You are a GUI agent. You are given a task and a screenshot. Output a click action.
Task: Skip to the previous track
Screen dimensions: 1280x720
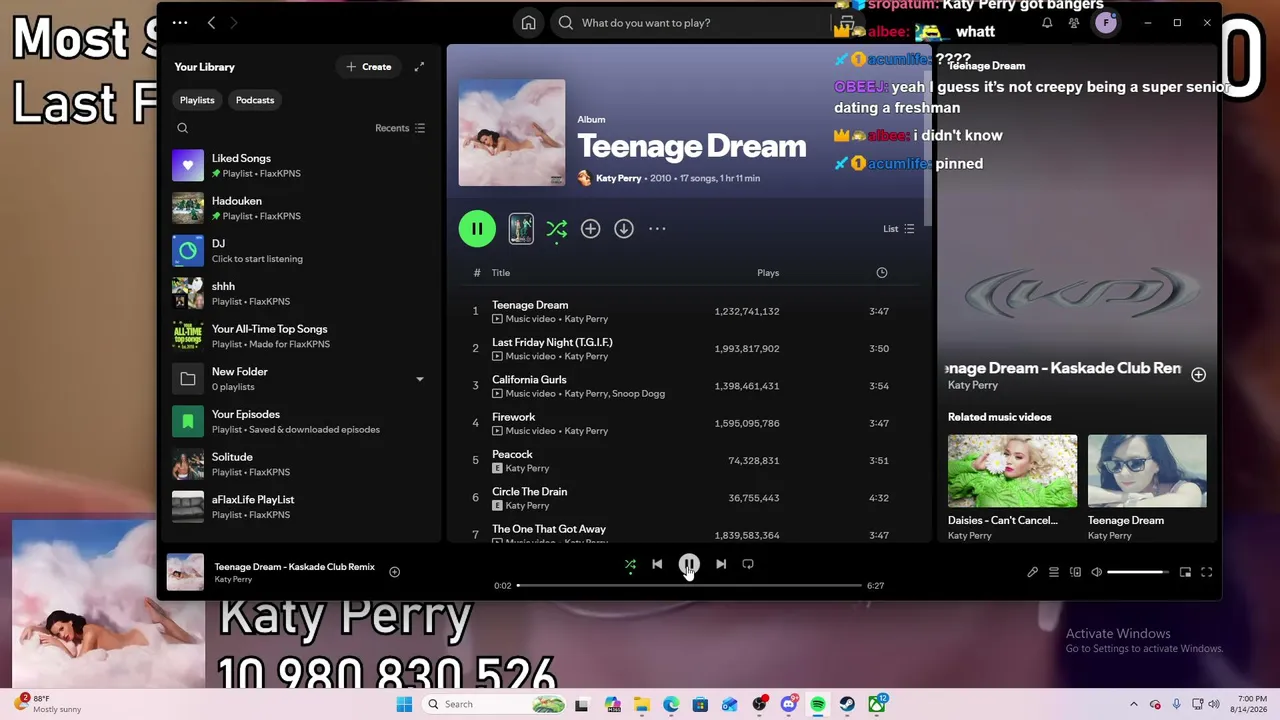pyautogui.click(x=657, y=564)
